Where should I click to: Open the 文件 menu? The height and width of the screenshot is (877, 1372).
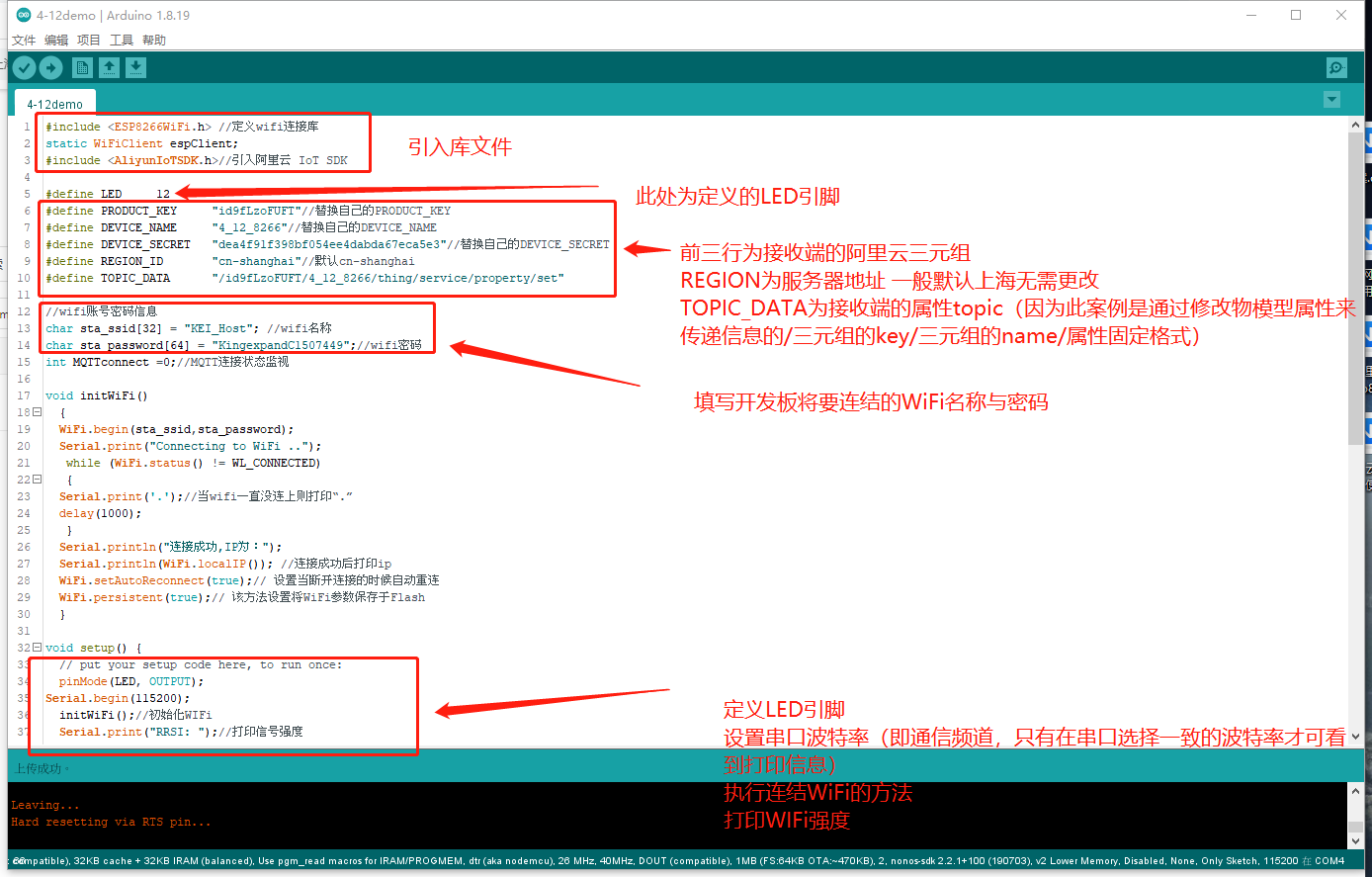pyautogui.click(x=24, y=41)
